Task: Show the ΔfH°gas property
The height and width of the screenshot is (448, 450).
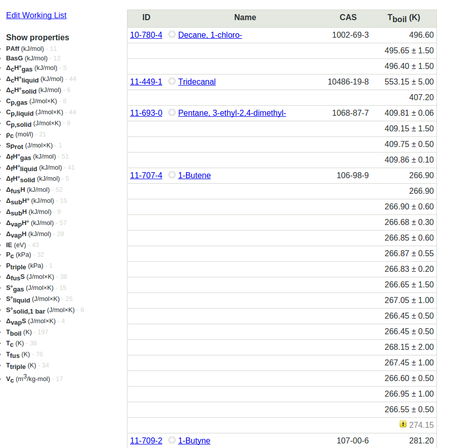Action: tap(31, 157)
